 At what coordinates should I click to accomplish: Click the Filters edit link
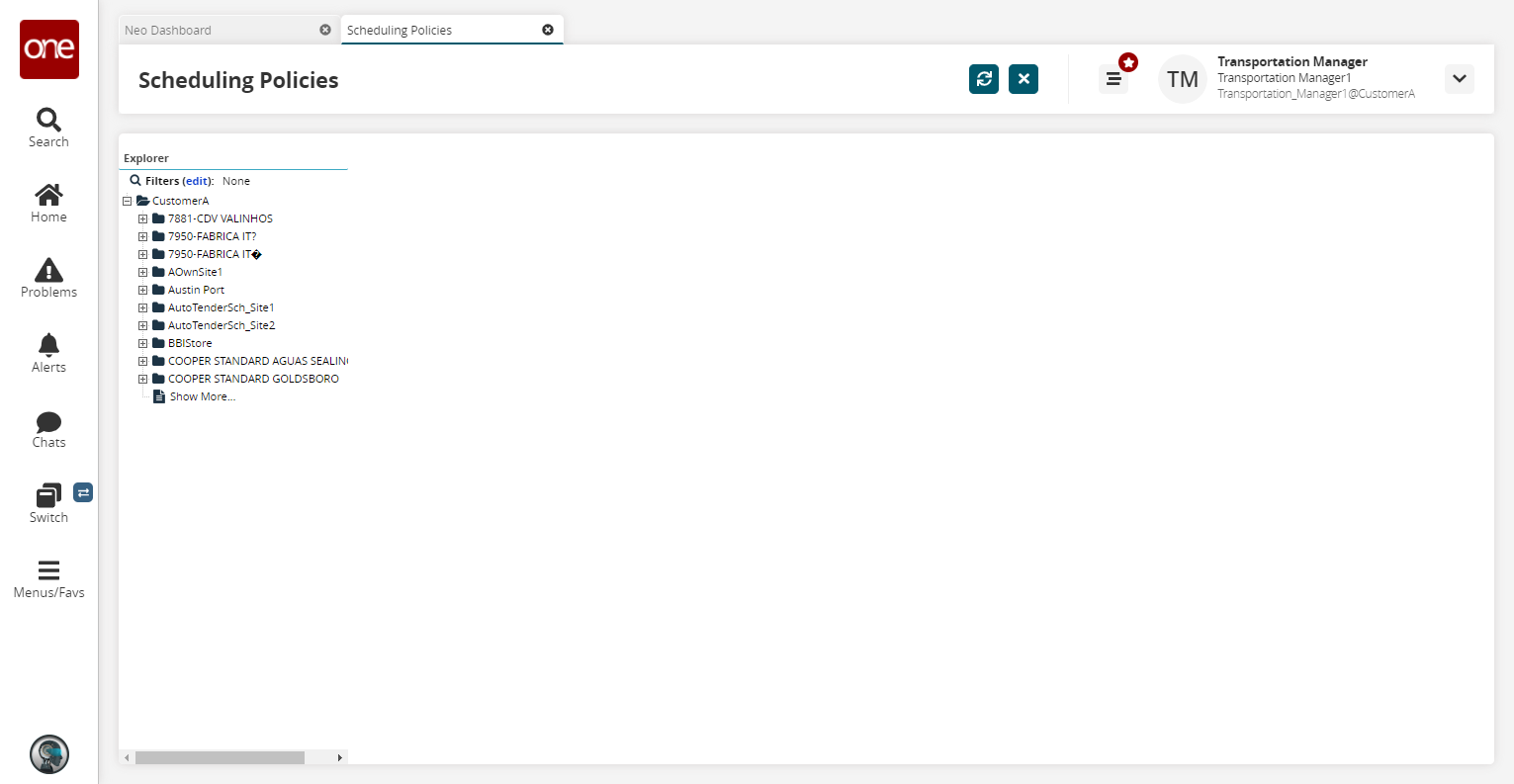tap(197, 181)
